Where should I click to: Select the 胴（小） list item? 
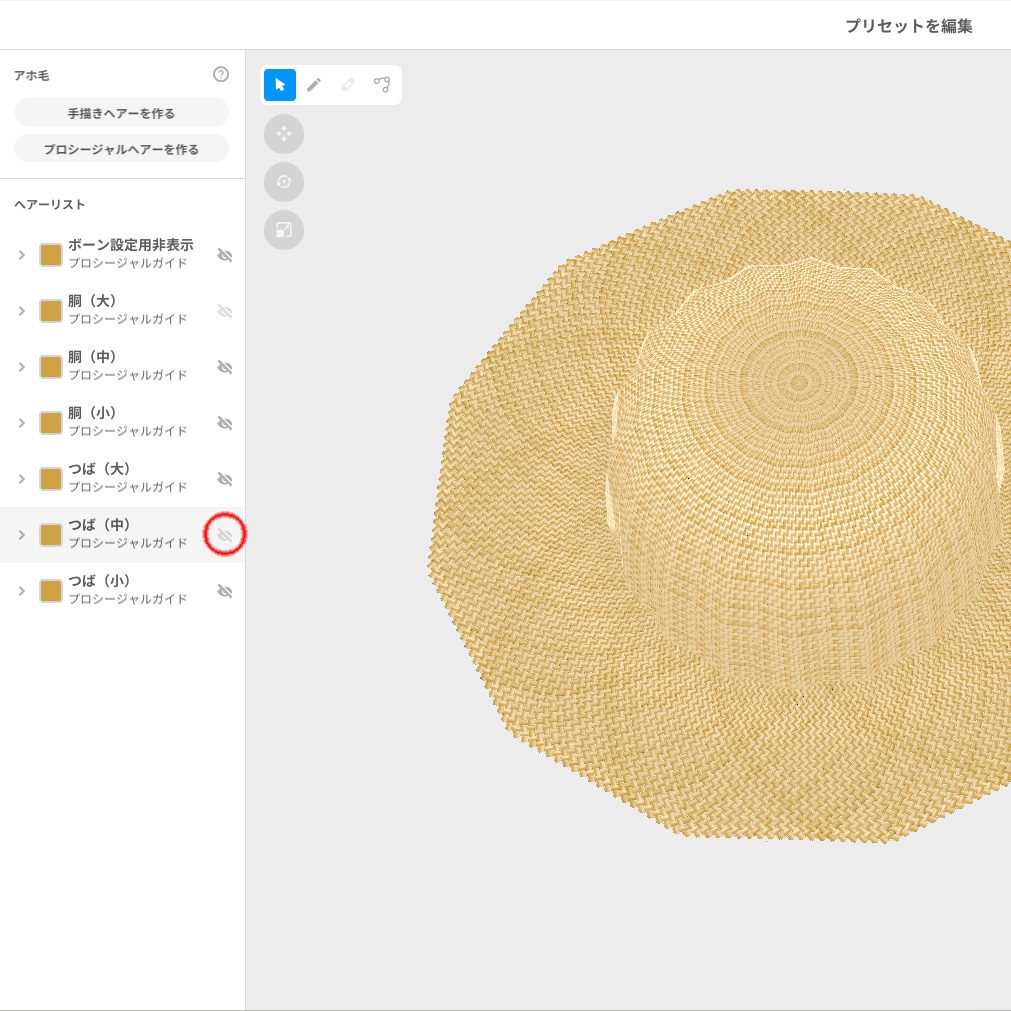click(x=127, y=422)
